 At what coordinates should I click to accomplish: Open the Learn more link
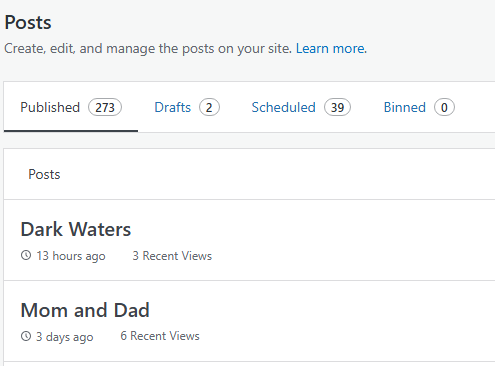click(330, 49)
